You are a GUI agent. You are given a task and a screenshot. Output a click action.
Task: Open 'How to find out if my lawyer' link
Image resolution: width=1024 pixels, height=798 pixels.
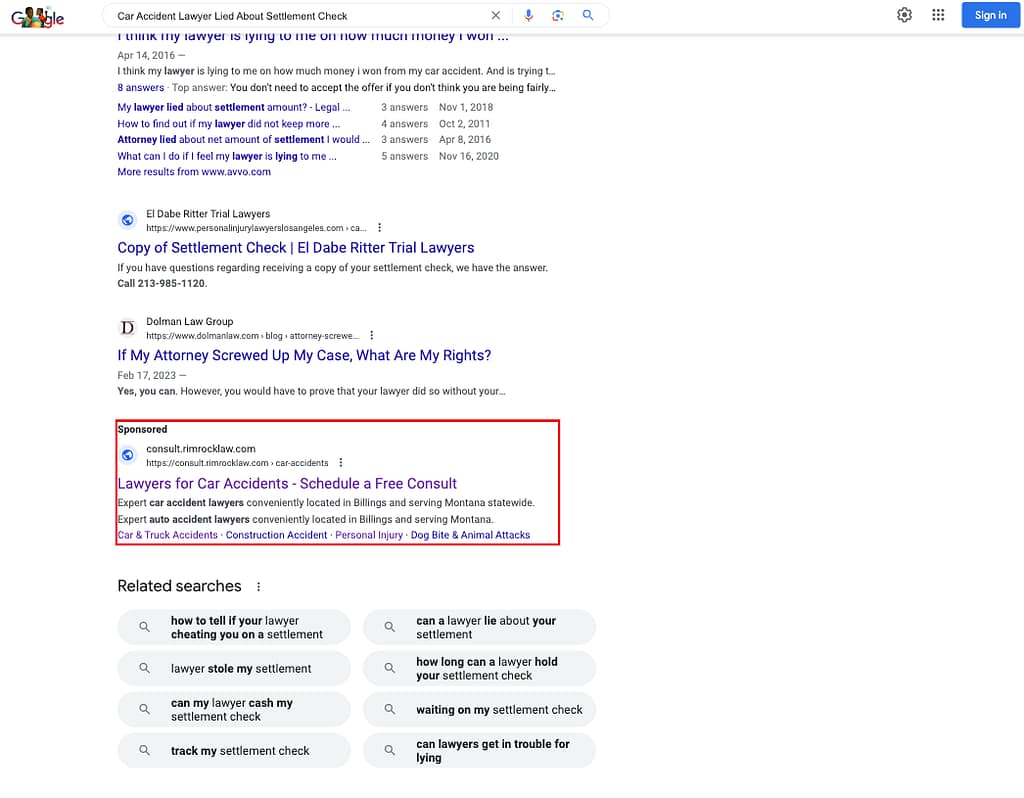coord(229,123)
